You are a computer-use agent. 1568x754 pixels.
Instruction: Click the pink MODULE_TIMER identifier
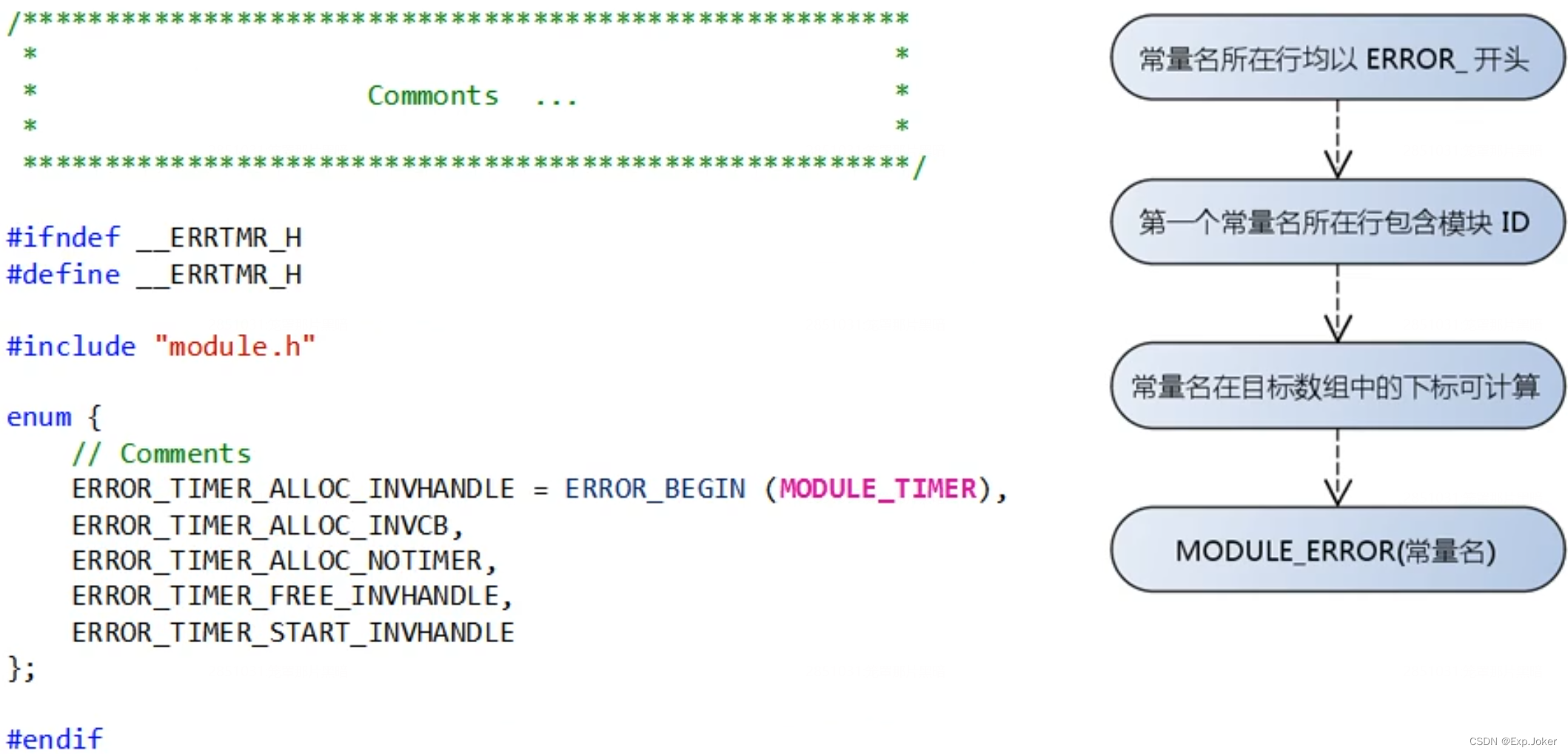(878, 489)
